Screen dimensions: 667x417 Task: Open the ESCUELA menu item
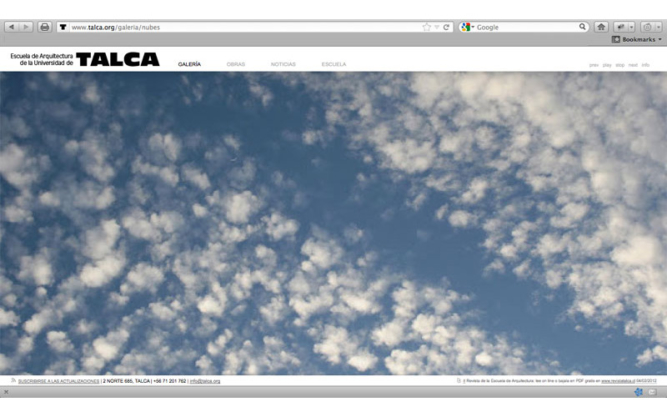pos(334,64)
